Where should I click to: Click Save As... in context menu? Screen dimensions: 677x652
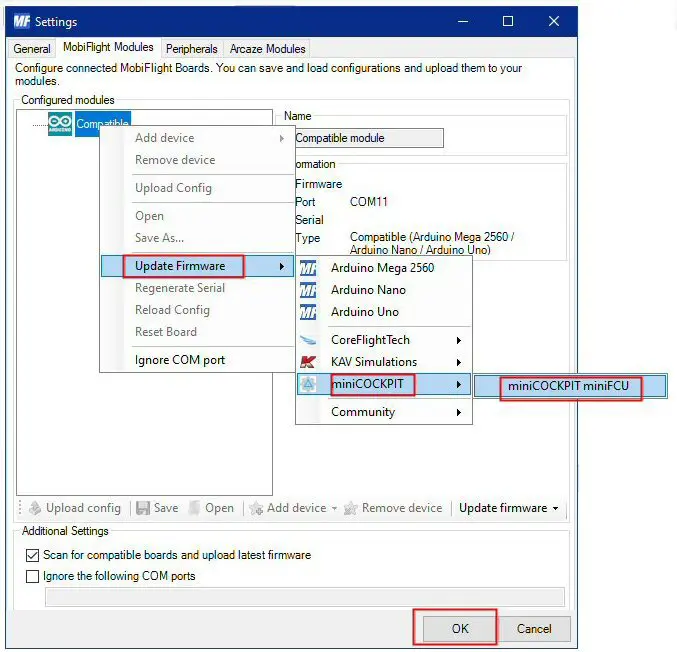point(197,238)
